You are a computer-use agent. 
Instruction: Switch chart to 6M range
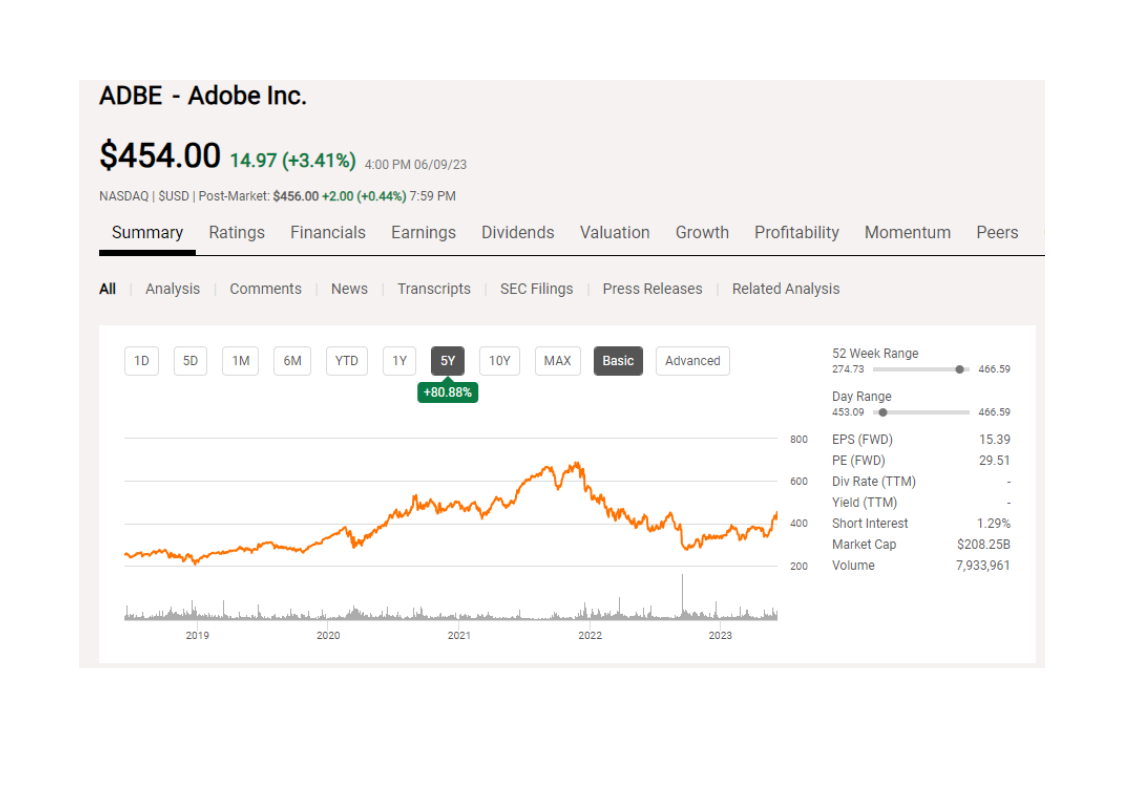pyautogui.click(x=292, y=361)
